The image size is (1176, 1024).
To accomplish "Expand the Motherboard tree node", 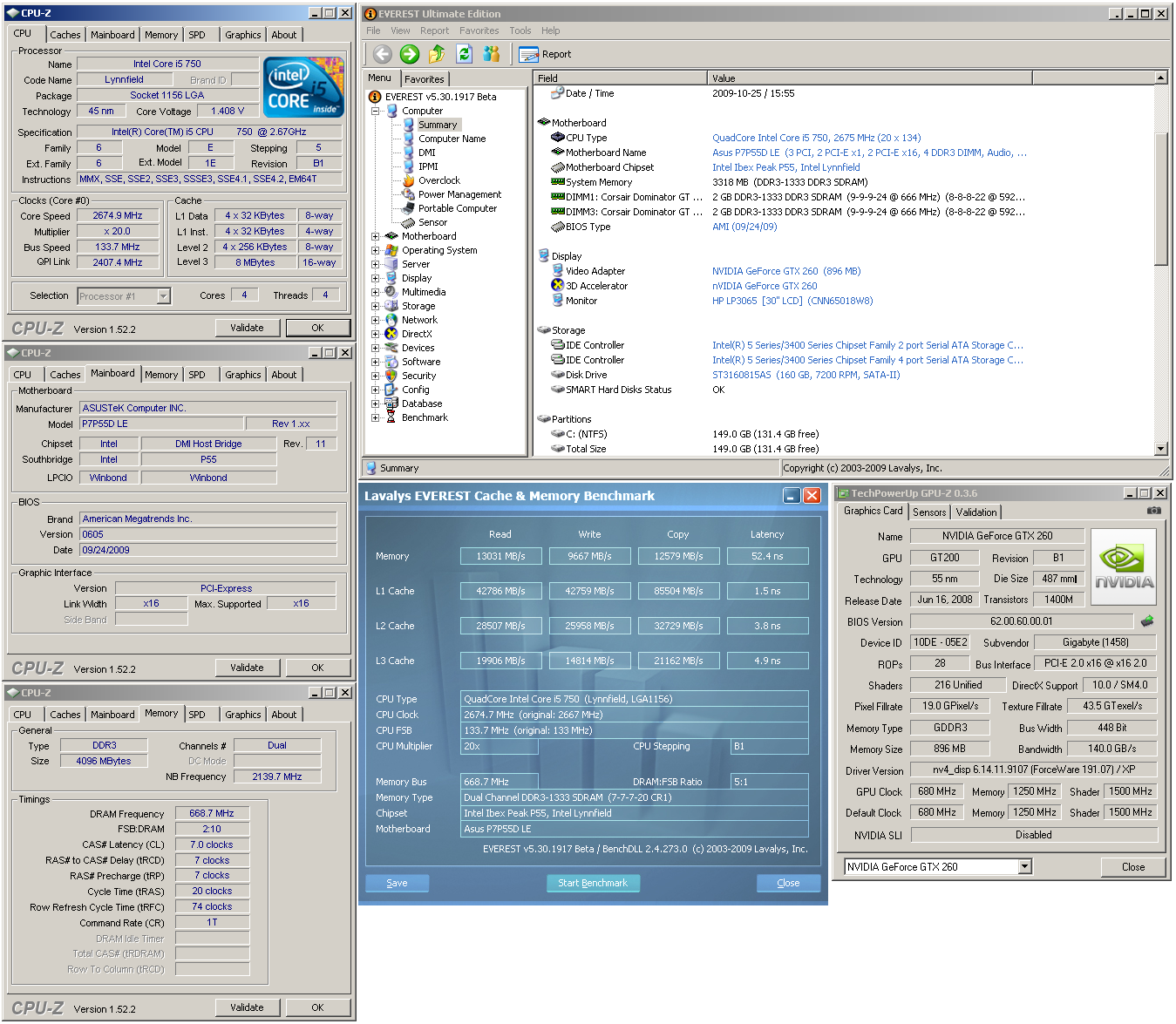I will click(375, 236).
